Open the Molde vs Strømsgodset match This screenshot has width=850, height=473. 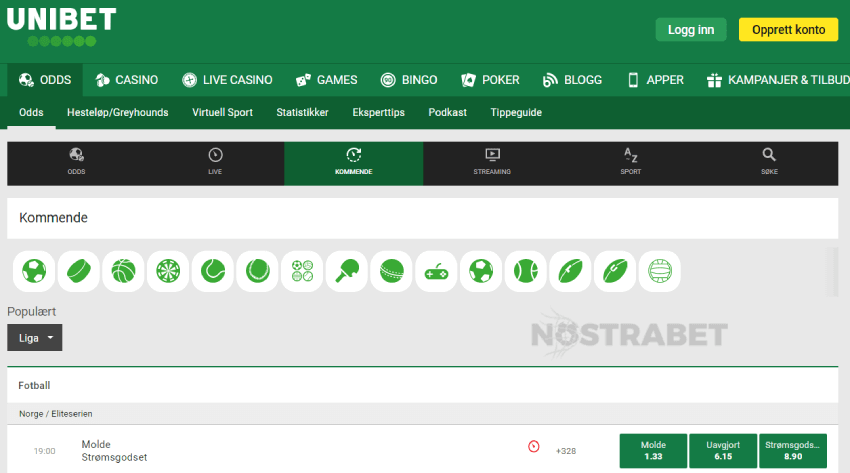[114, 451]
